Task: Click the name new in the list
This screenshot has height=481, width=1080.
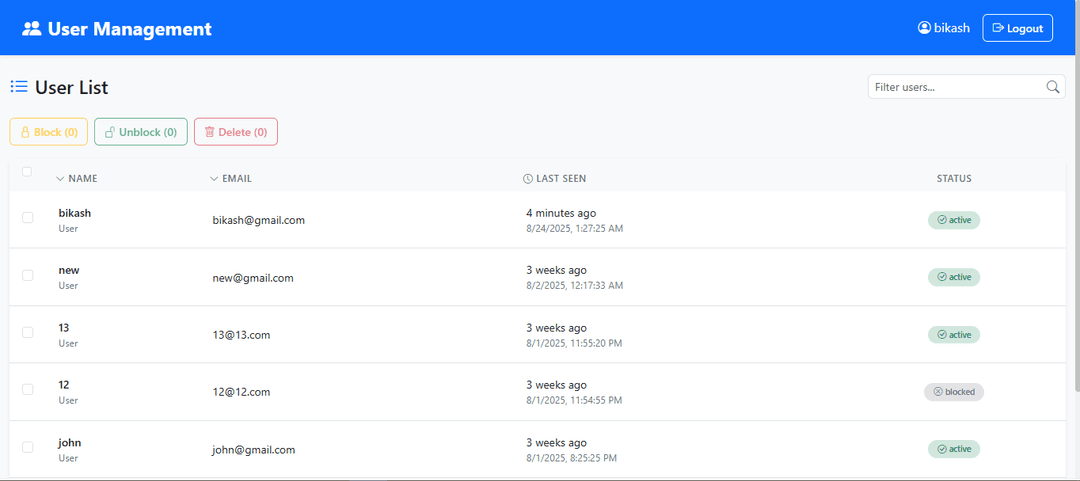Action: pyautogui.click(x=69, y=270)
